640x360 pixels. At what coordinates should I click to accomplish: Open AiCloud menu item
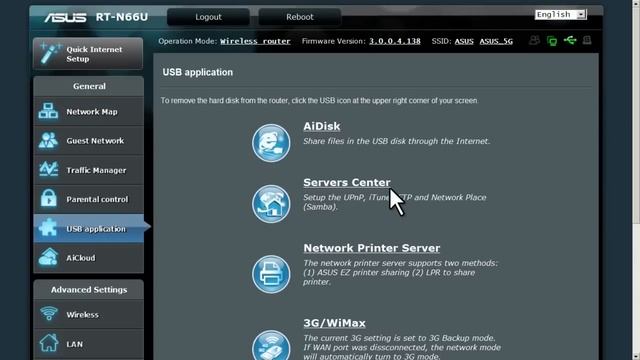(x=89, y=258)
